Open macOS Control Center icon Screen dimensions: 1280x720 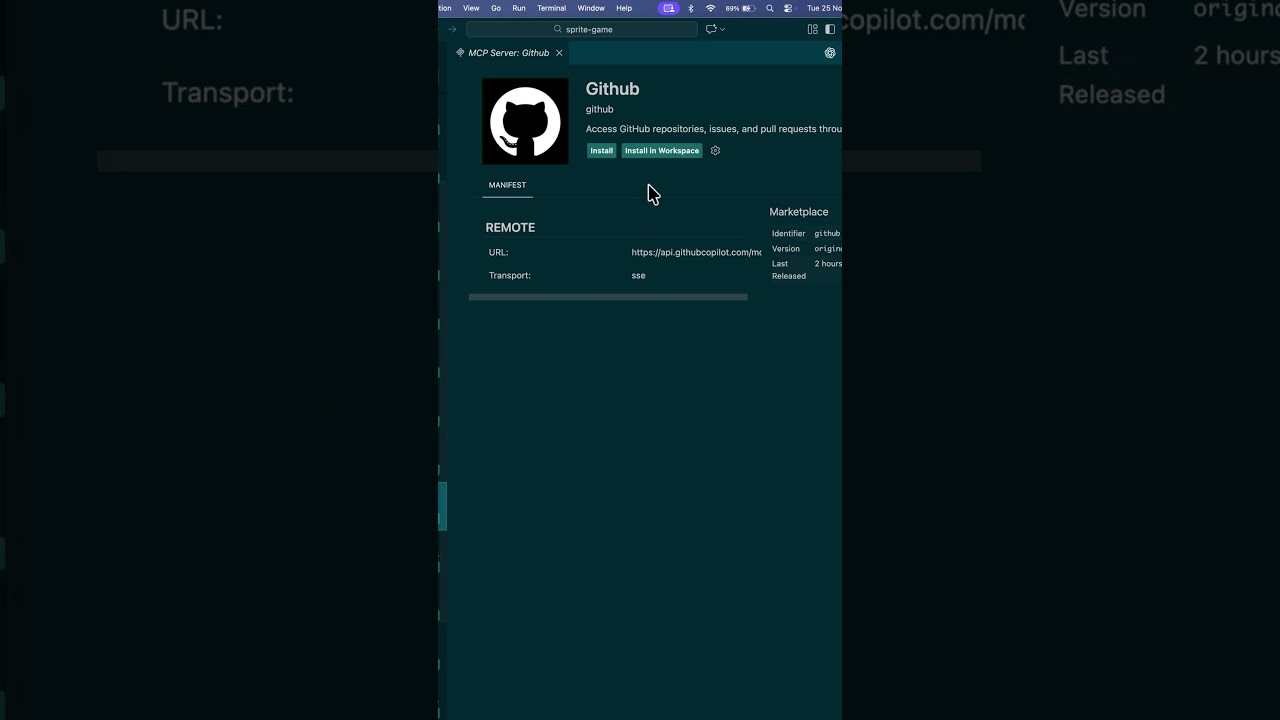point(788,8)
